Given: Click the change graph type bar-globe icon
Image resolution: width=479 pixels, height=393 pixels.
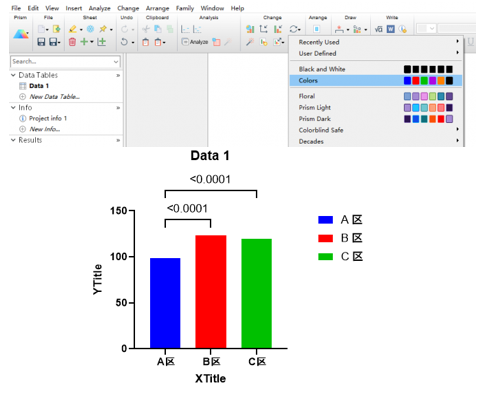Looking at the screenshot, I should click(250, 29).
